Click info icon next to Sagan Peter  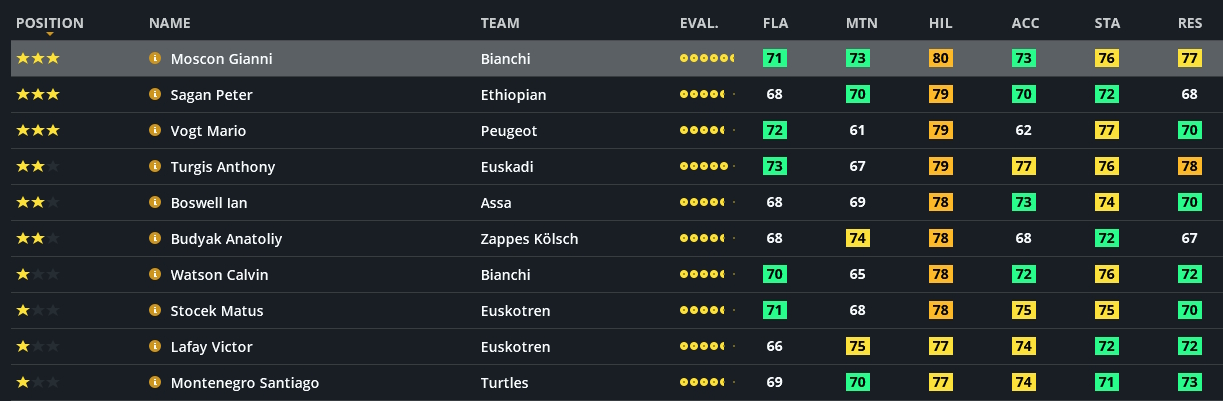point(155,95)
